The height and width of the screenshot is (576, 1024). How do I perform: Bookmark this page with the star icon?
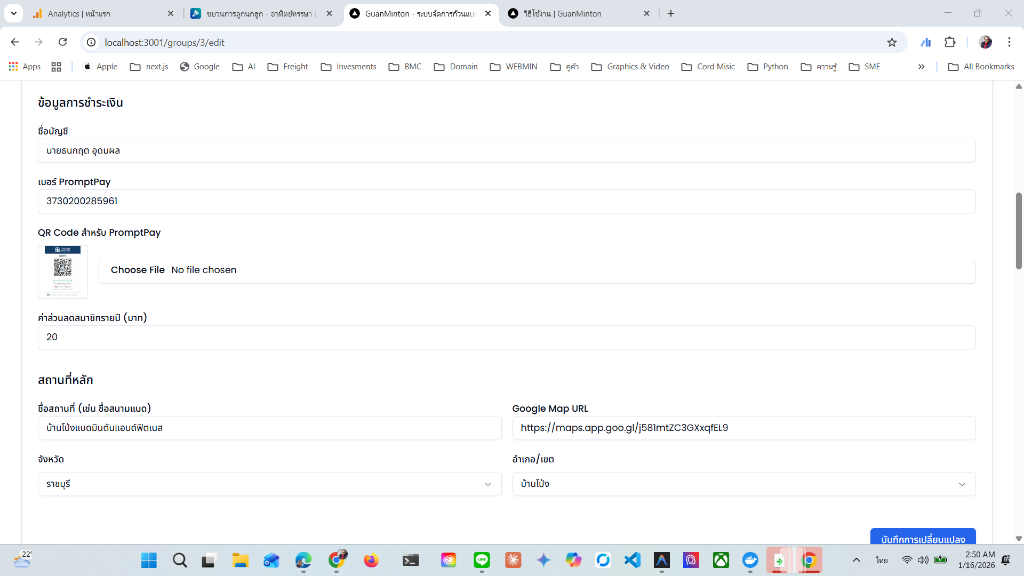(891, 42)
